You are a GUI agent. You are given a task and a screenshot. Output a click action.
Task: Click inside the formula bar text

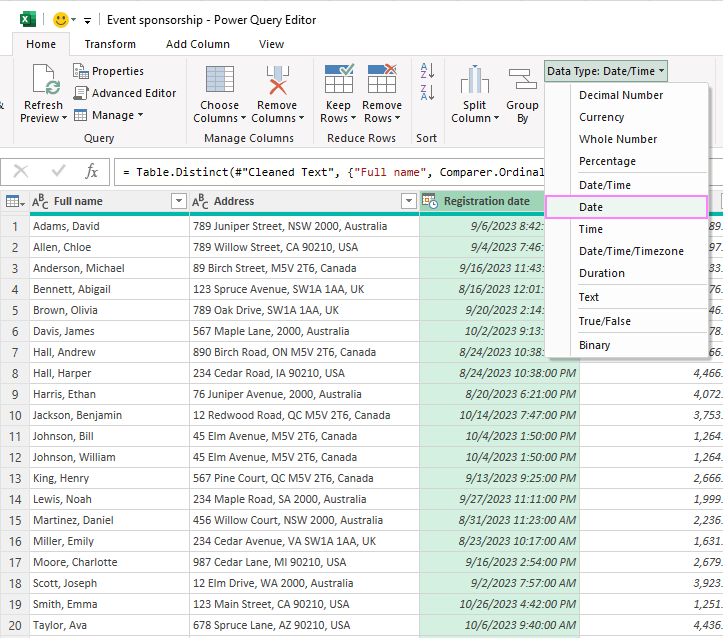point(333,172)
